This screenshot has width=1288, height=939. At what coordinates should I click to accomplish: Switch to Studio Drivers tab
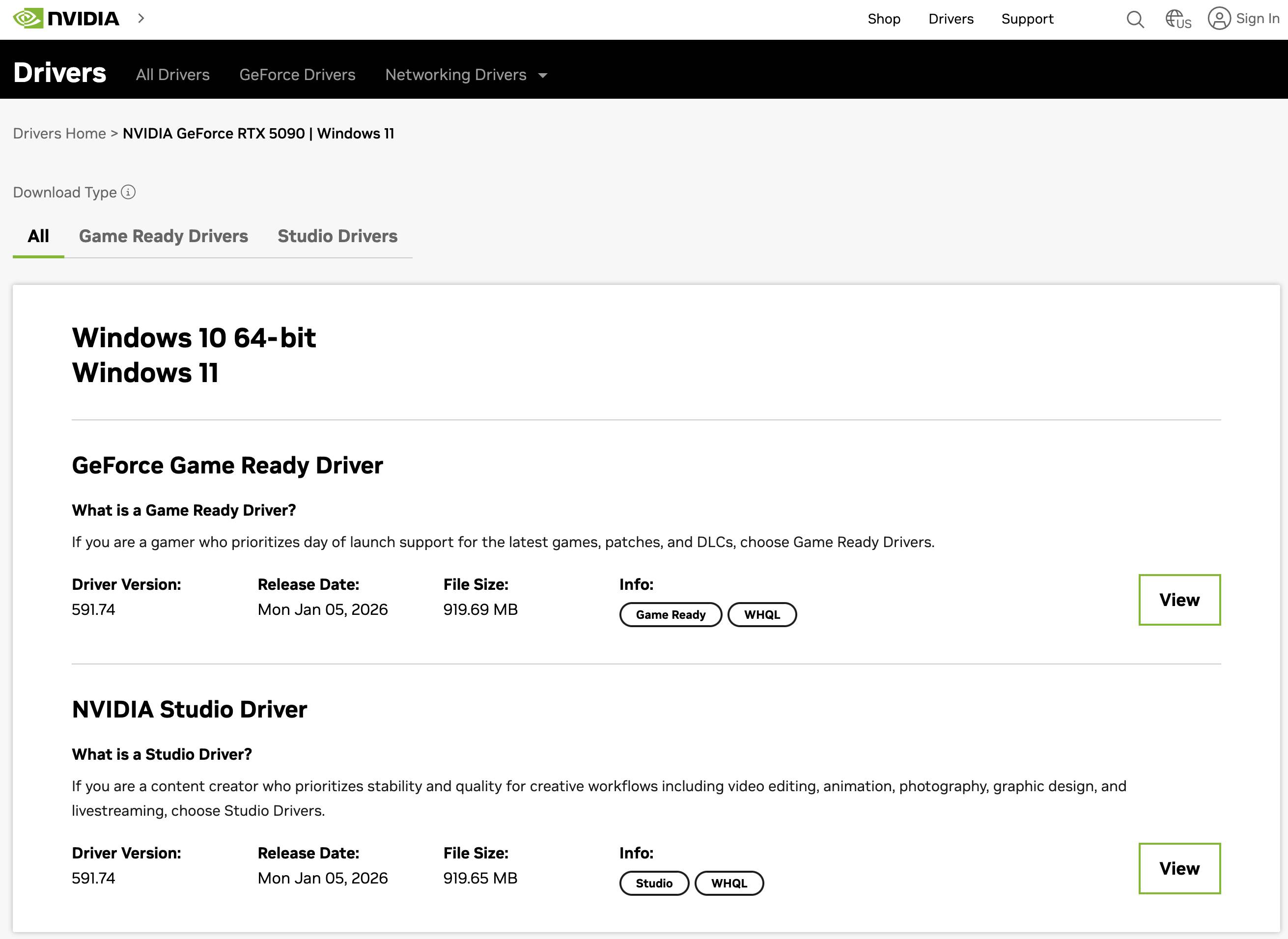click(x=337, y=236)
